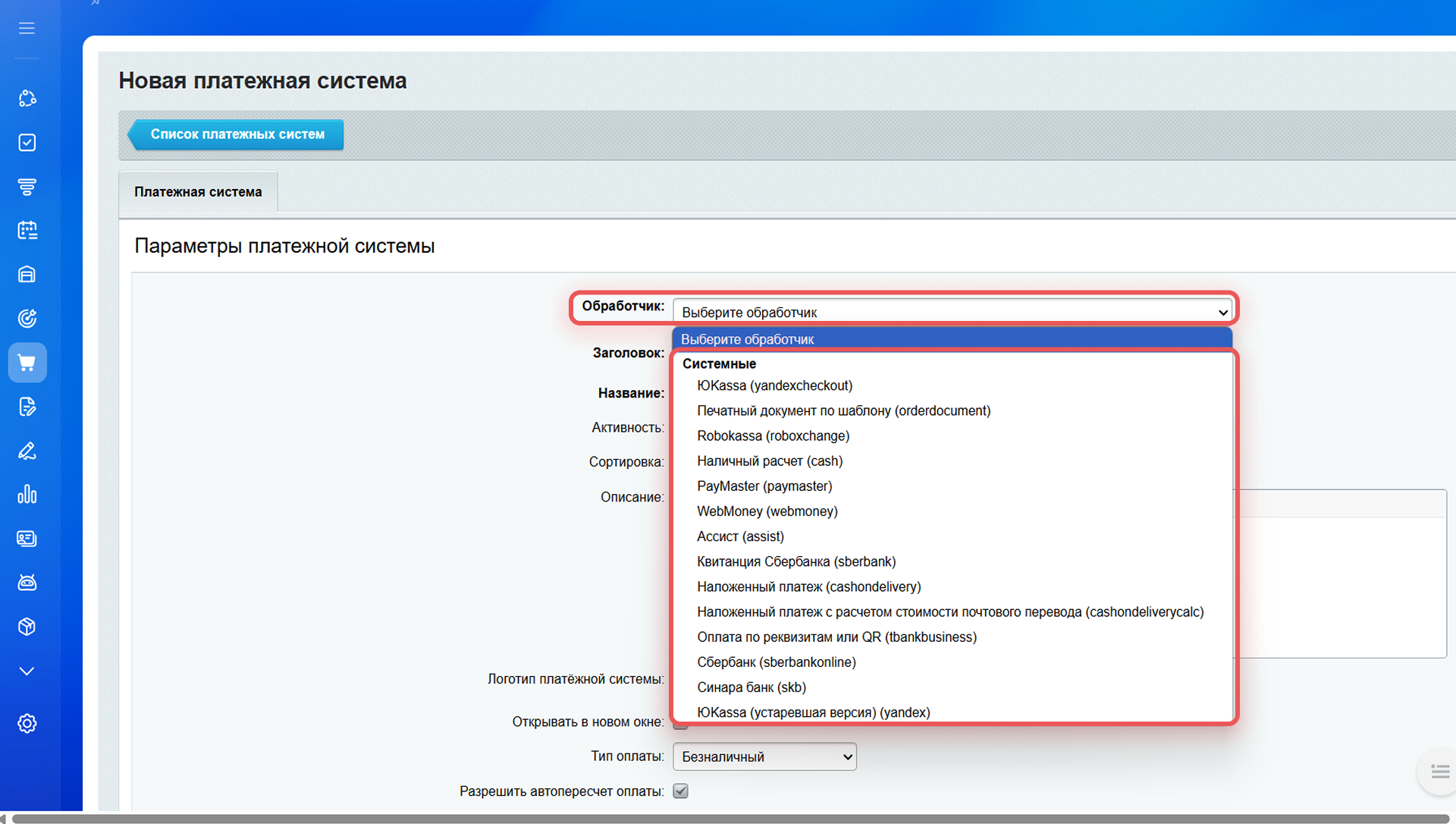Expand more sidebar items chevron

(x=27, y=671)
